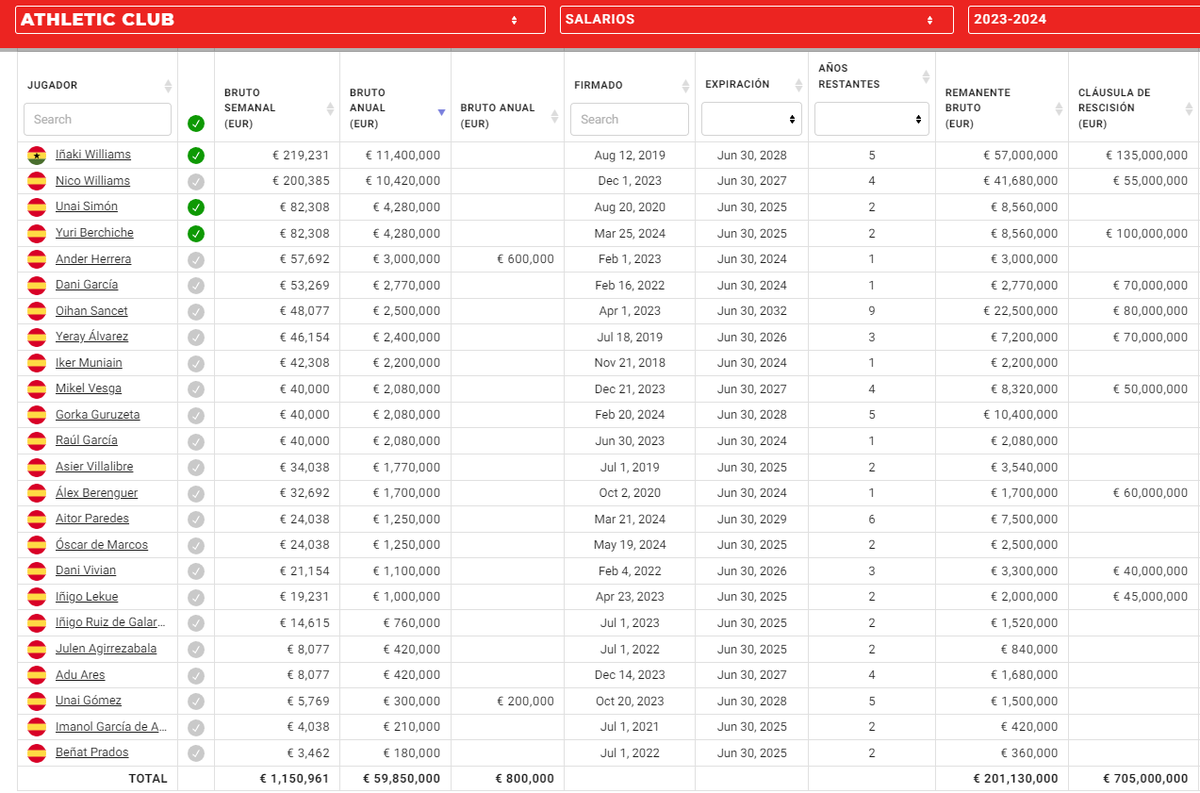This screenshot has height=793, width=1200.
Task: Open the Expiración filter dropdown
Action: pos(752,119)
